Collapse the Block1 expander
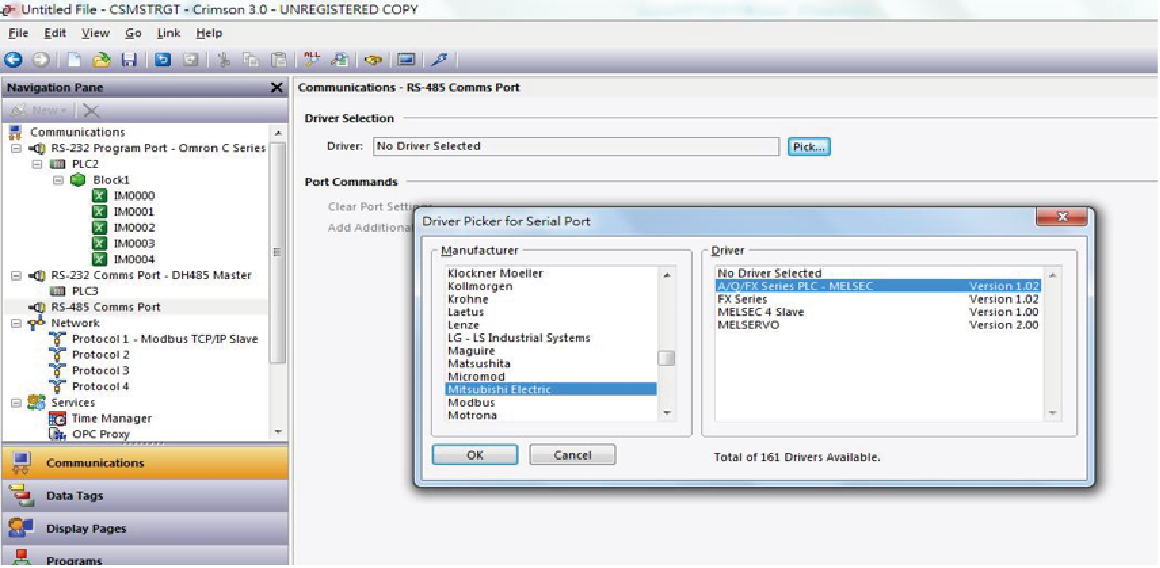 pos(58,180)
